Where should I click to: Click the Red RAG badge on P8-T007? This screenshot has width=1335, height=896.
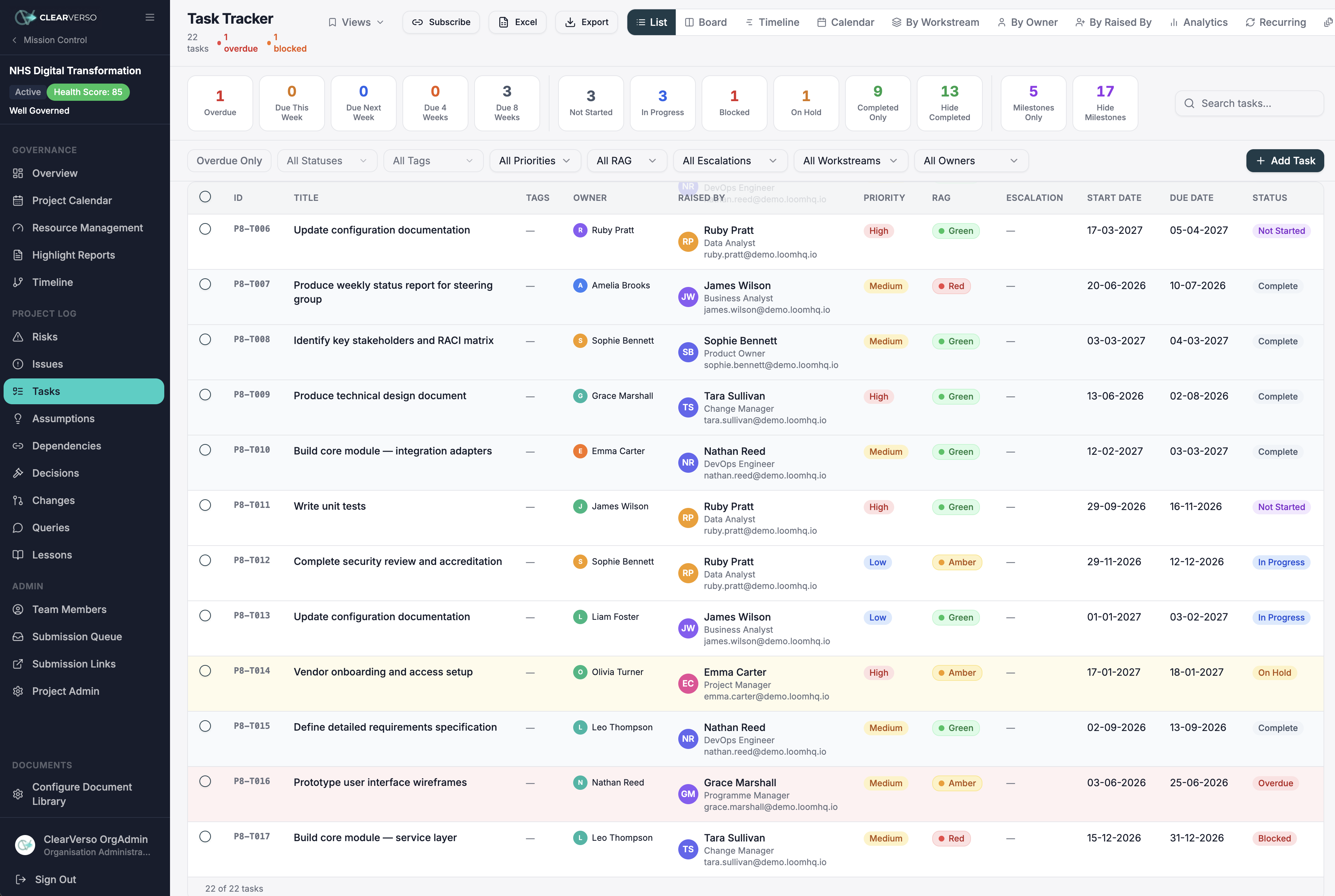[951, 286]
